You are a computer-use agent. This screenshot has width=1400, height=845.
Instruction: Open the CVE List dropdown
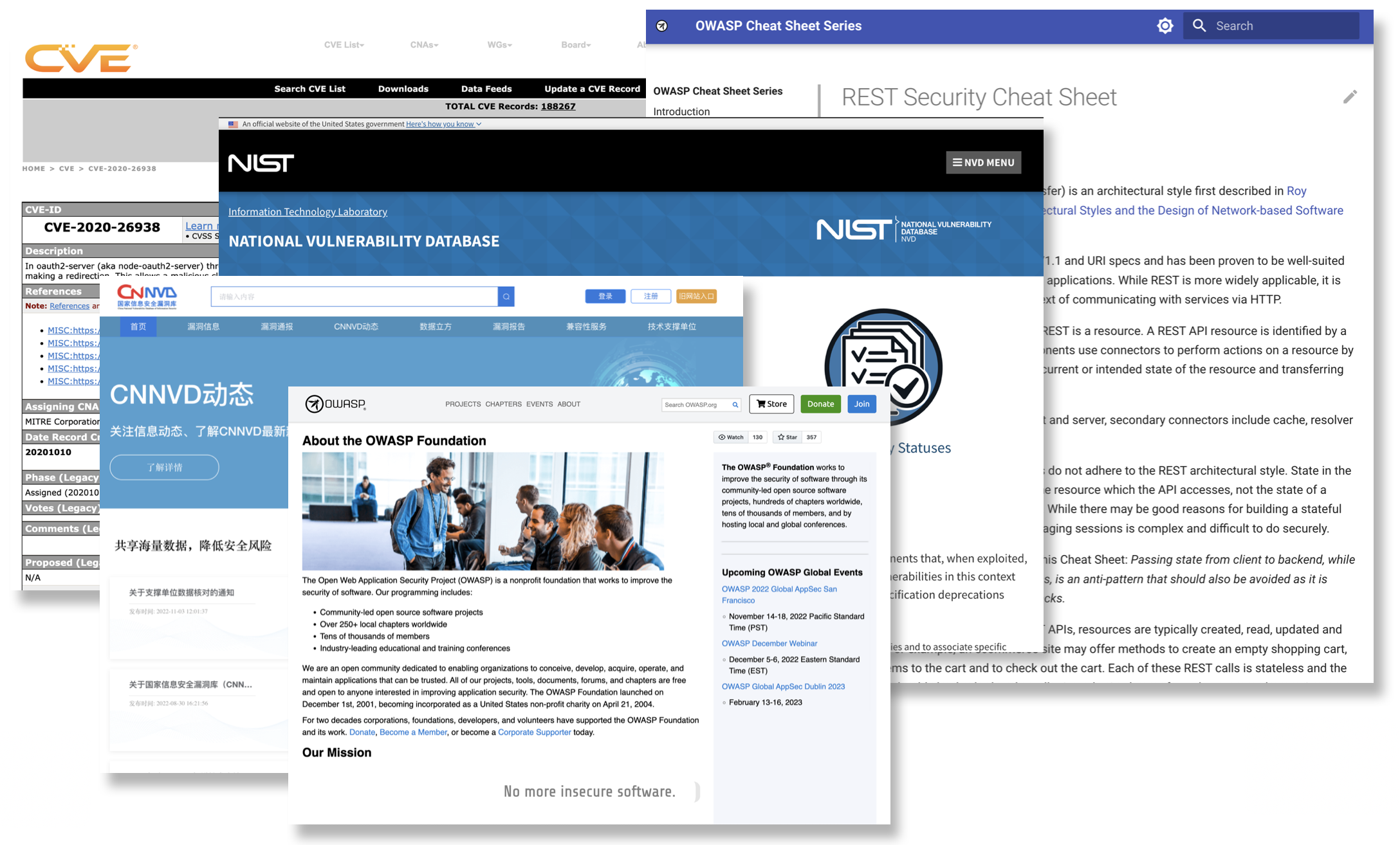pyautogui.click(x=344, y=44)
